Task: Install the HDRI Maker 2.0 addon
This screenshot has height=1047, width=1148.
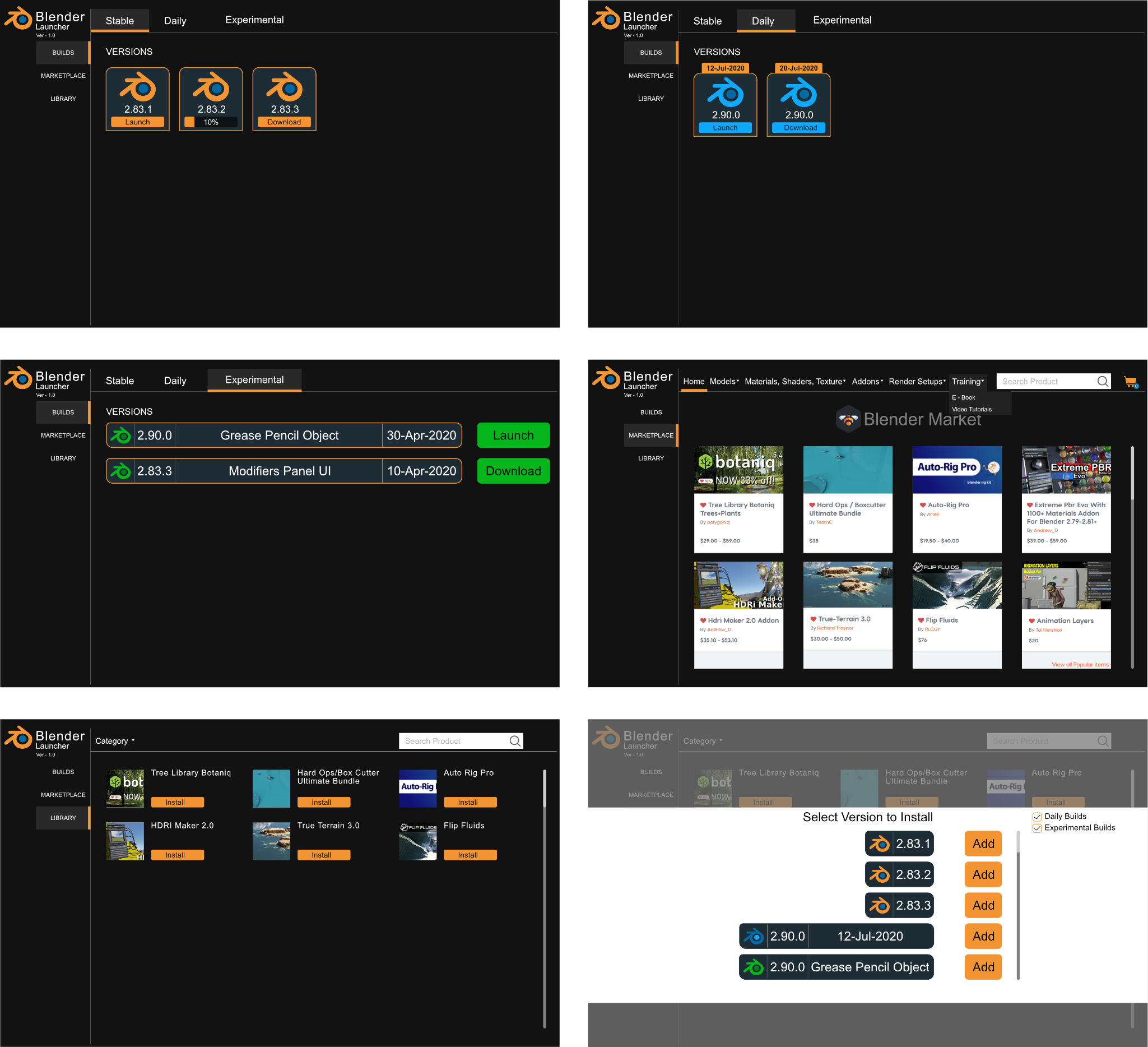Action: click(x=177, y=855)
